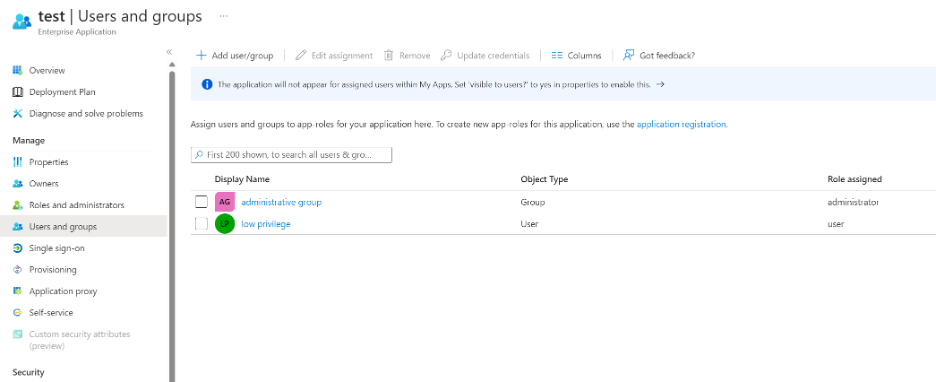Click the Overview grid icon
This screenshot has width=936, height=382.
click(17, 70)
